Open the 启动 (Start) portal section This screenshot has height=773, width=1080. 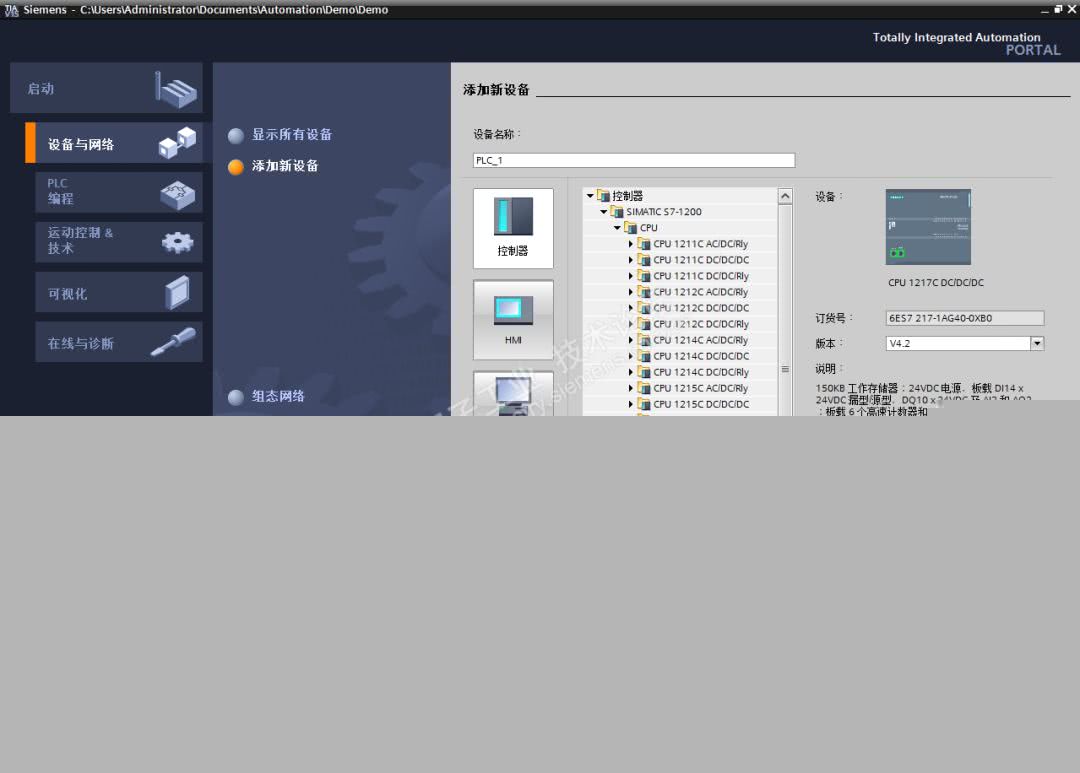(x=106, y=88)
